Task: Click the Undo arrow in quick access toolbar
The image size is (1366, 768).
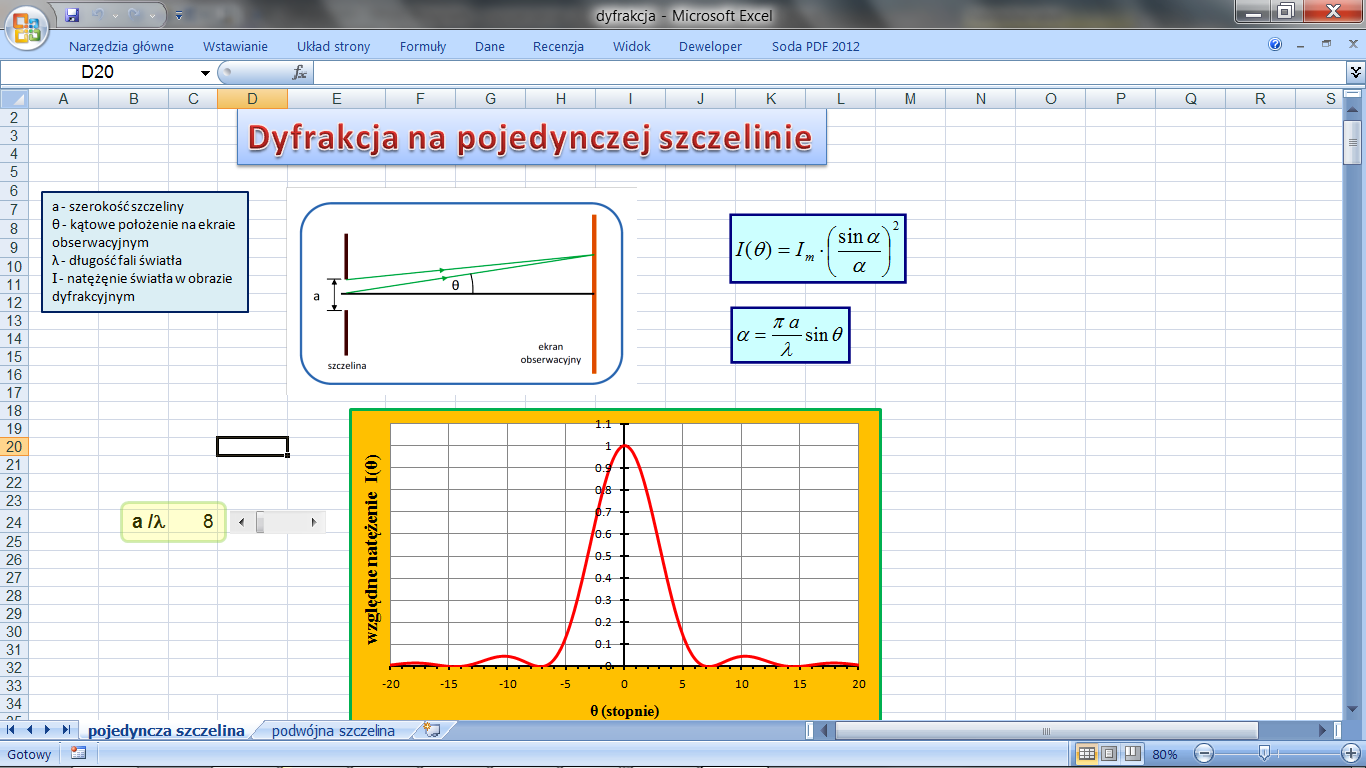Action: click(x=99, y=15)
